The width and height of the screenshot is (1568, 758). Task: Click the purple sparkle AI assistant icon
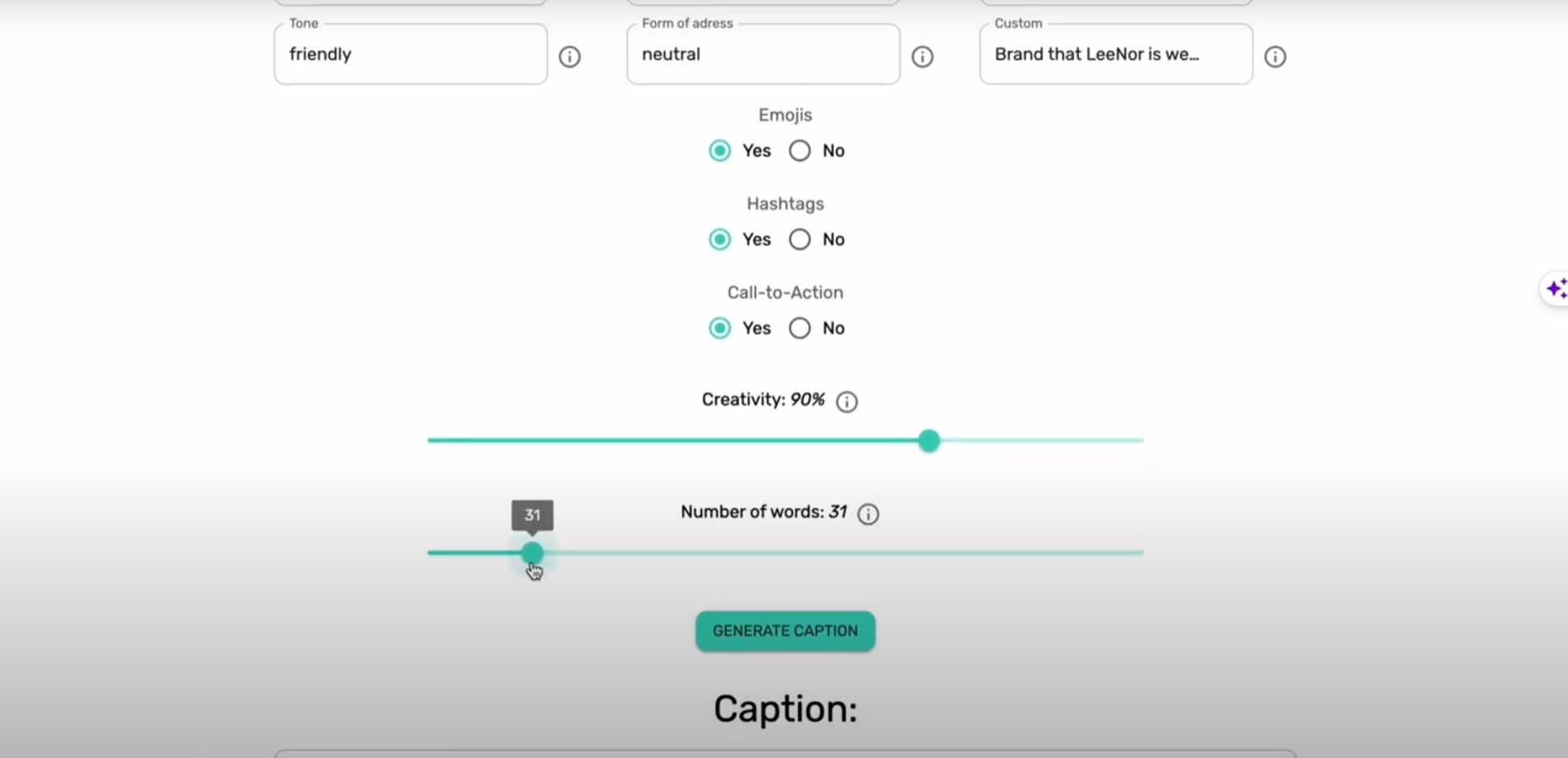tap(1556, 289)
